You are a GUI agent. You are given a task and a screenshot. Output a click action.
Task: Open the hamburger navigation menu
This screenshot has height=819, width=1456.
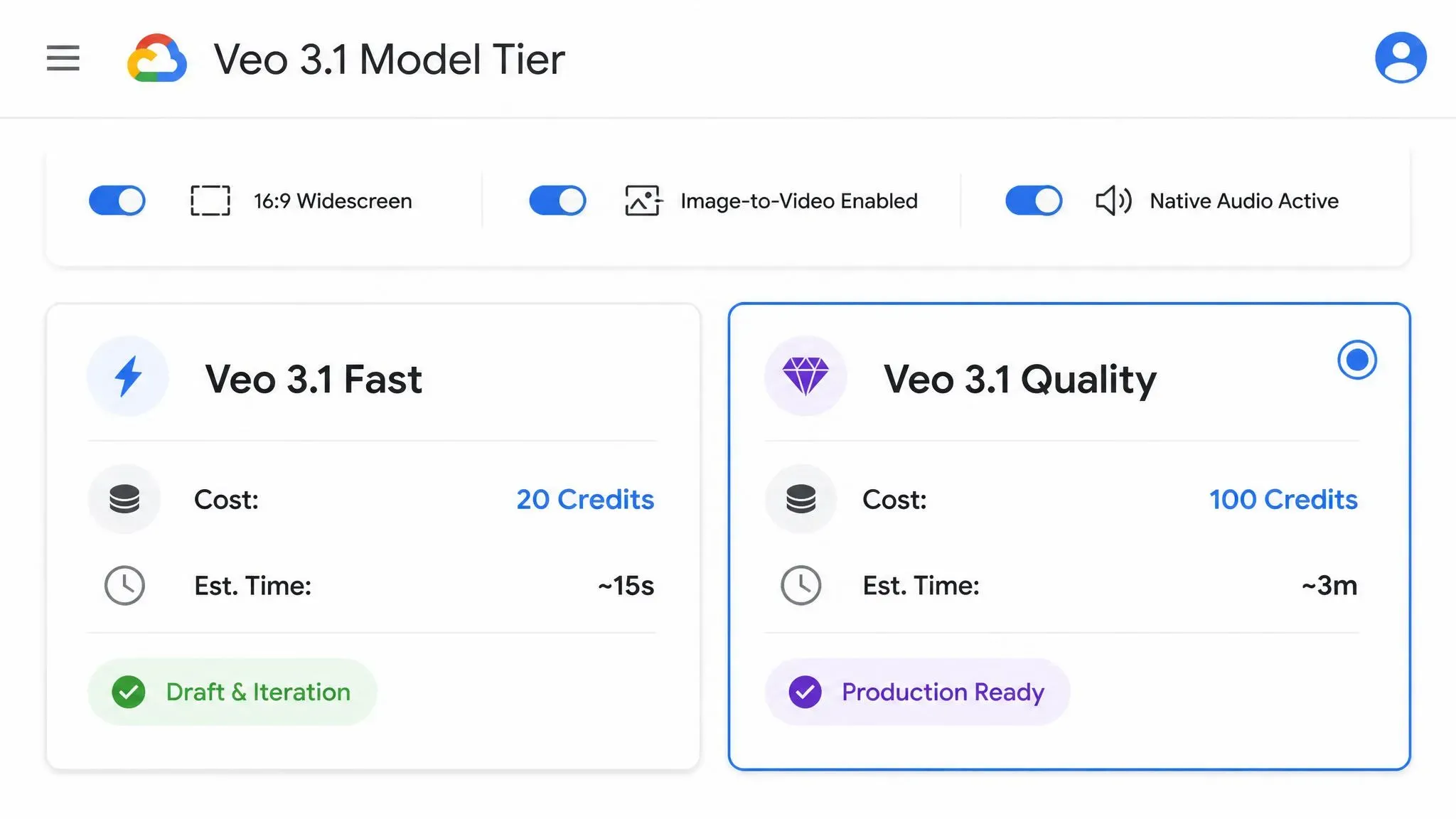pos(63,58)
